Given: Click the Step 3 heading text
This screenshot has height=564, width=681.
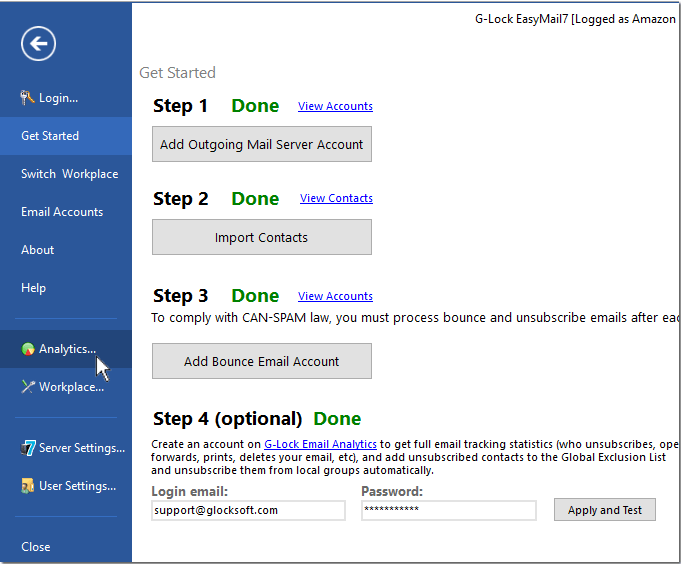Looking at the screenshot, I should (181, 296).
